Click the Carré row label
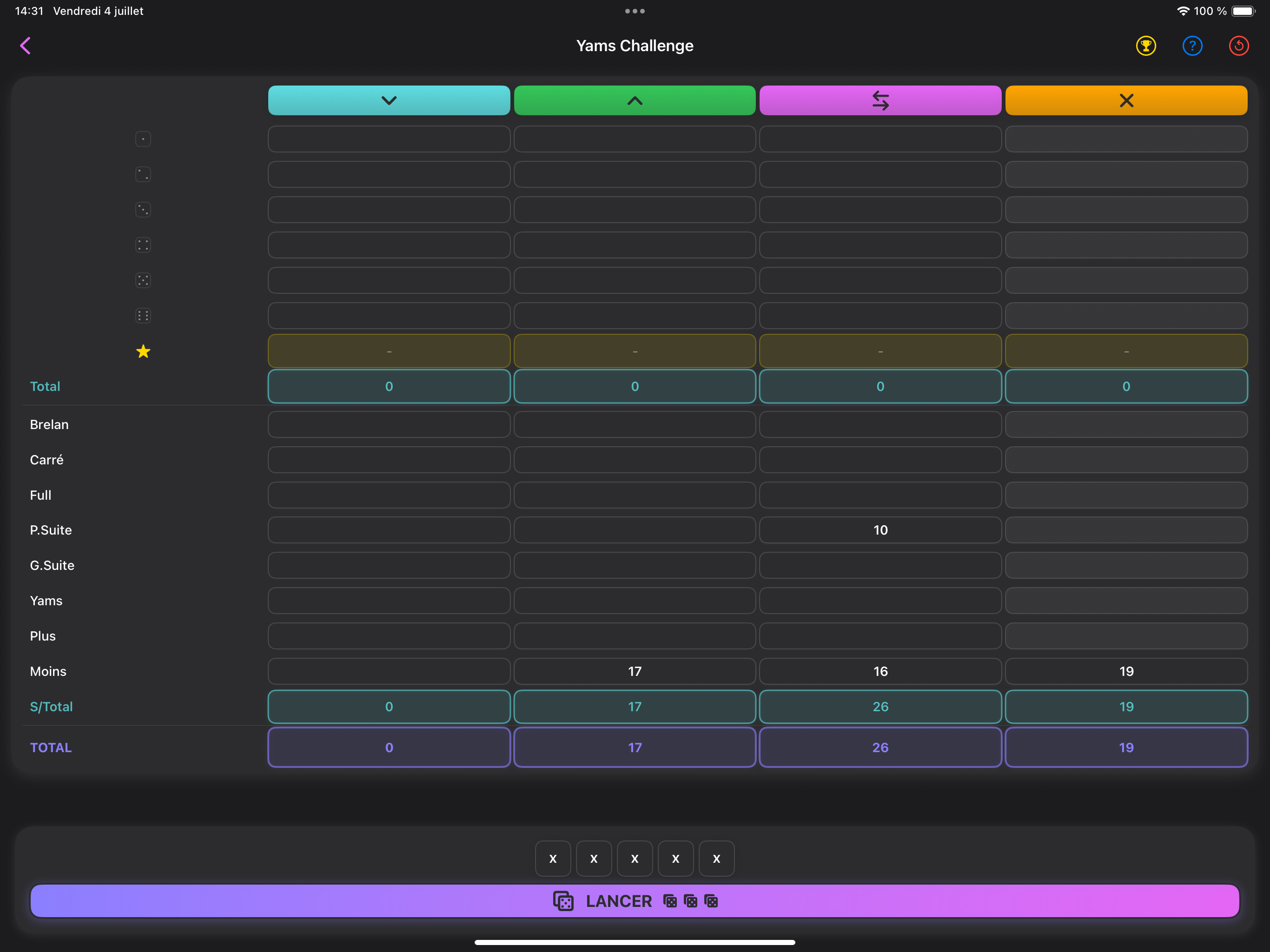This screenshot has height=952, width=1270. pos(46,459)
